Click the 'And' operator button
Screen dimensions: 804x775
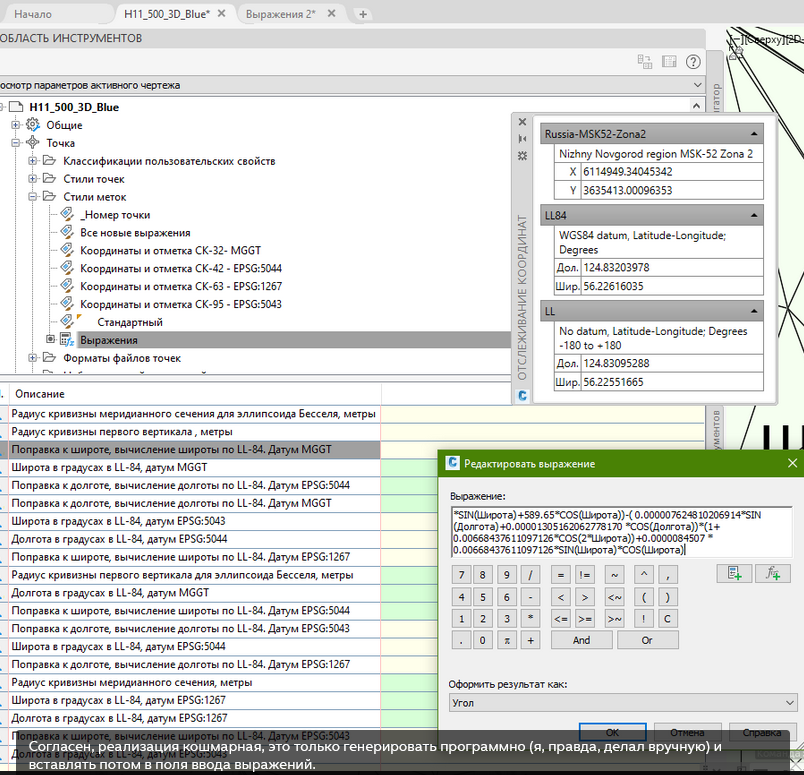point(581,640)
